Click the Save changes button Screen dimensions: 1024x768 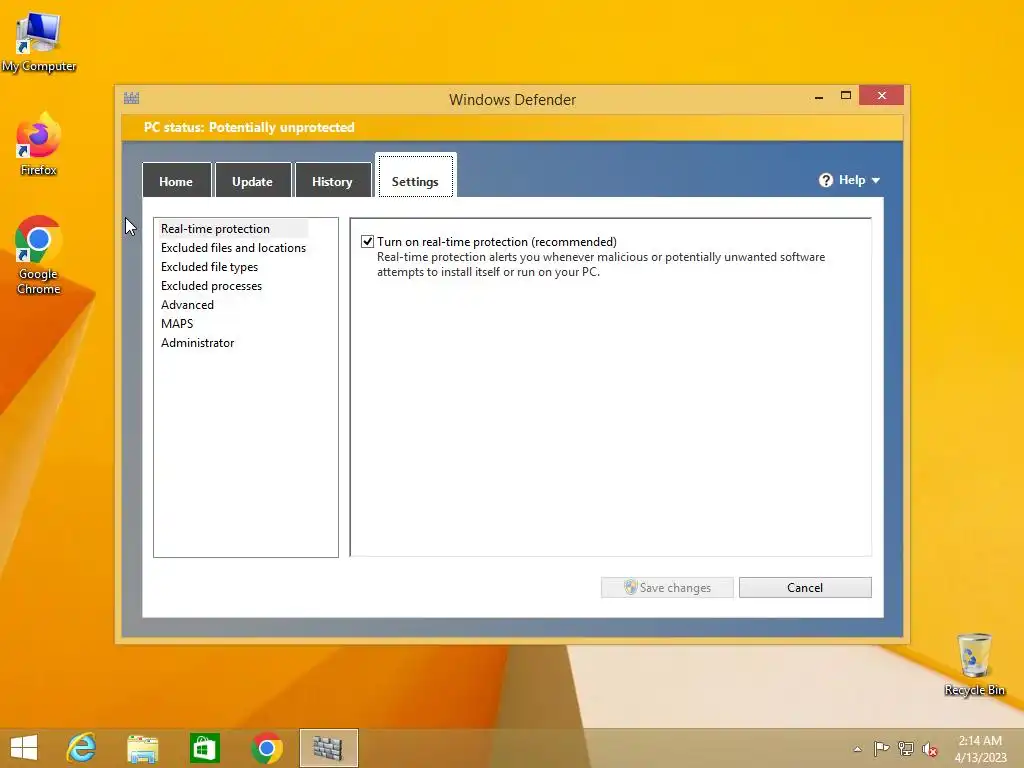(x=667, y=587)
